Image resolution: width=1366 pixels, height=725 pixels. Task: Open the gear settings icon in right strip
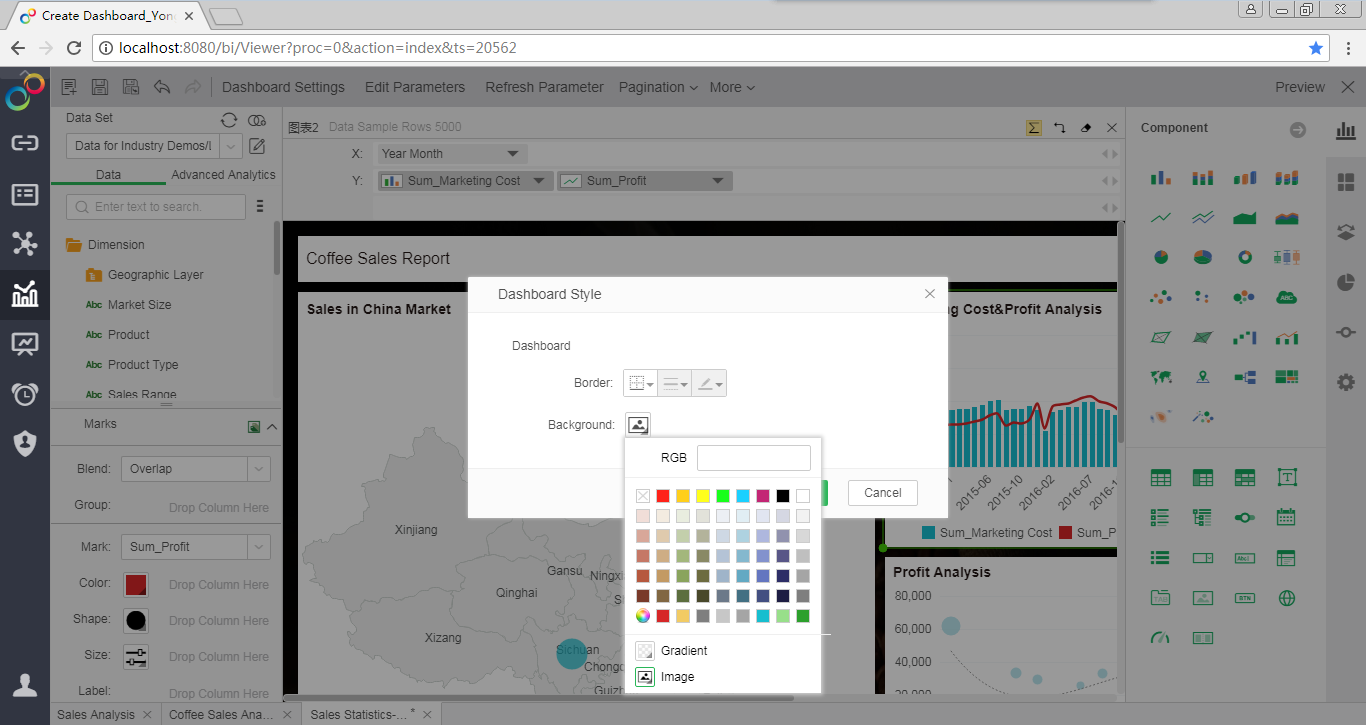[x=1346, y=382]
